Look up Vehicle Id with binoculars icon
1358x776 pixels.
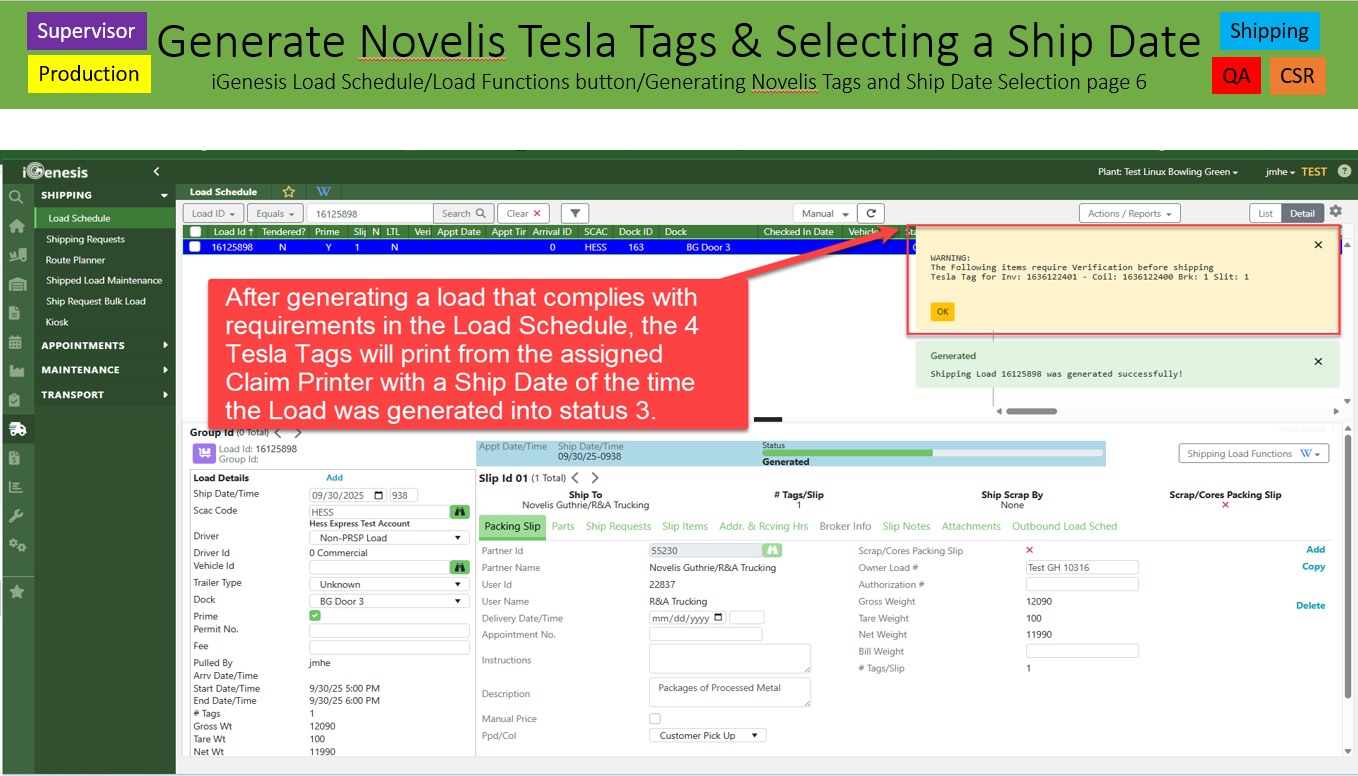pyautogui.click(x=459, y=567)
